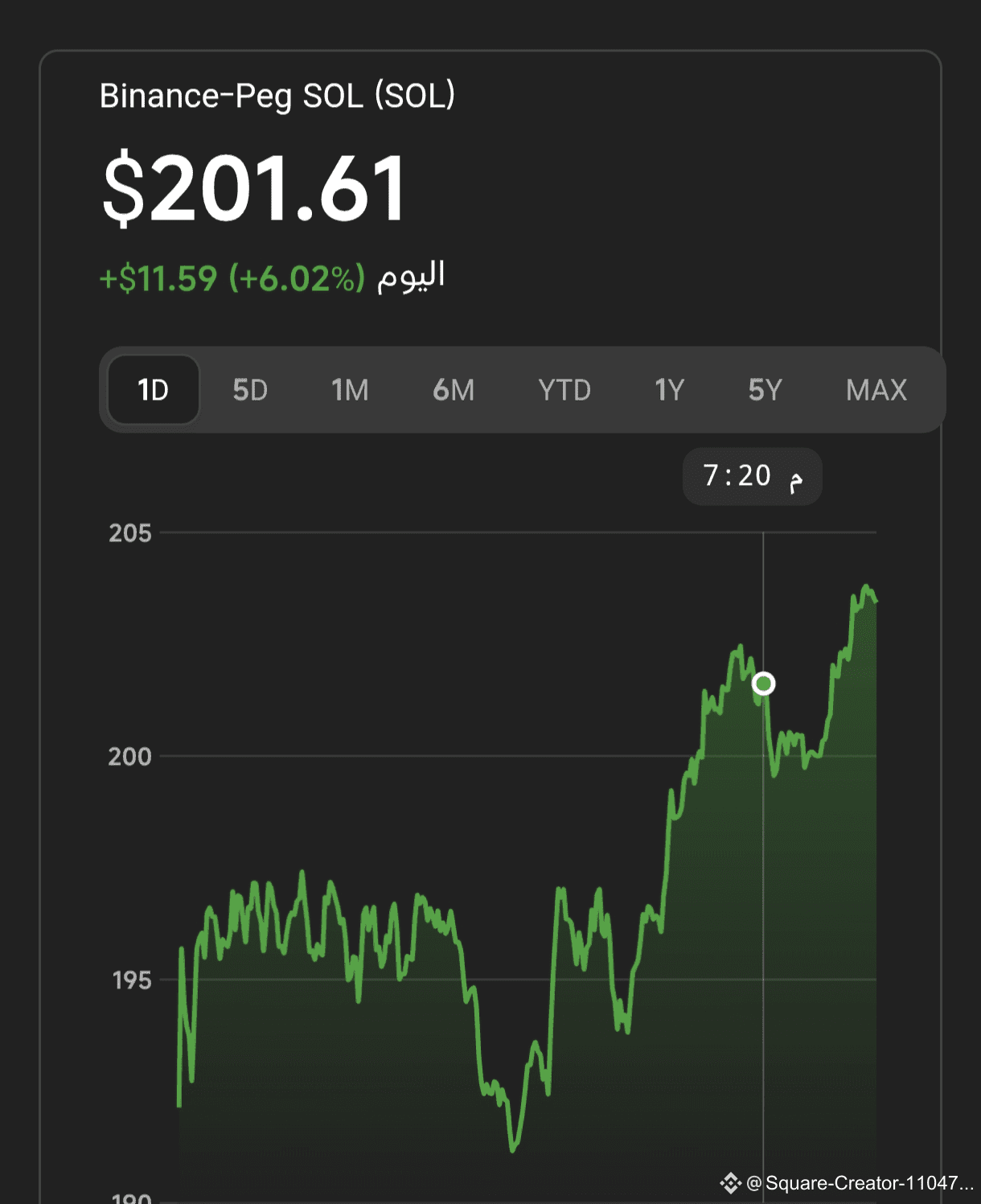This screenshot has width=981, height=1204.
Task: Choose the 6M time range
Action: [454, 390]
